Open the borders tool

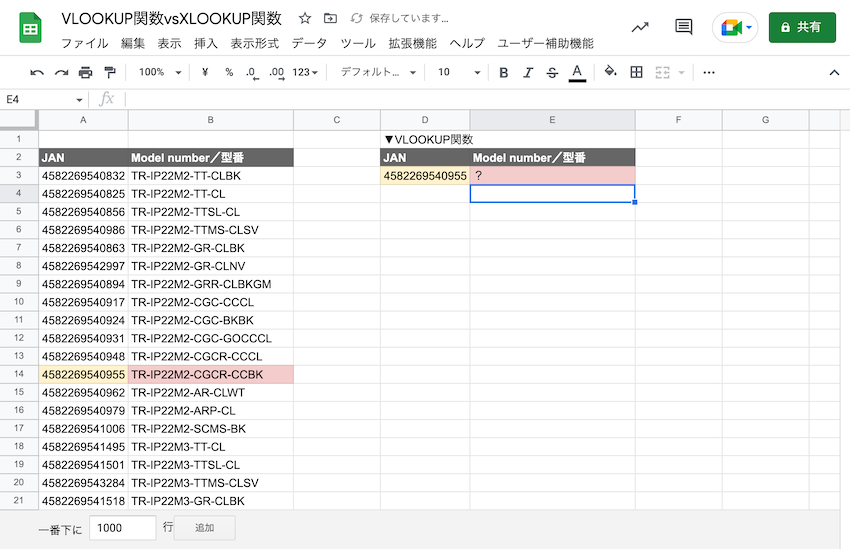(x=636, y=72)
